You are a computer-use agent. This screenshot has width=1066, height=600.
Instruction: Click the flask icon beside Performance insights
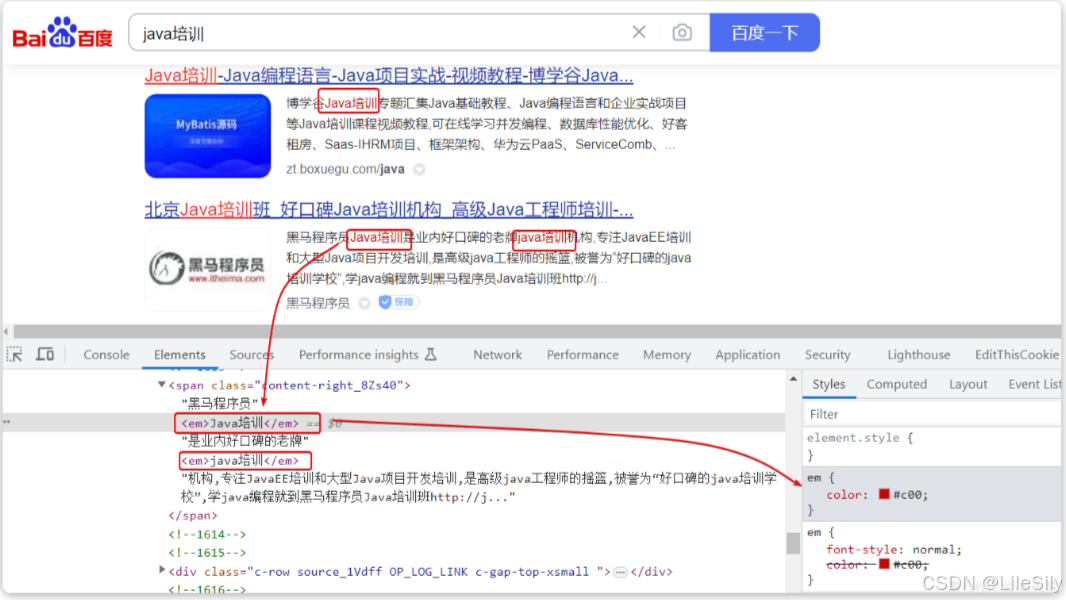pyautogui.click(x=431, y=354)
